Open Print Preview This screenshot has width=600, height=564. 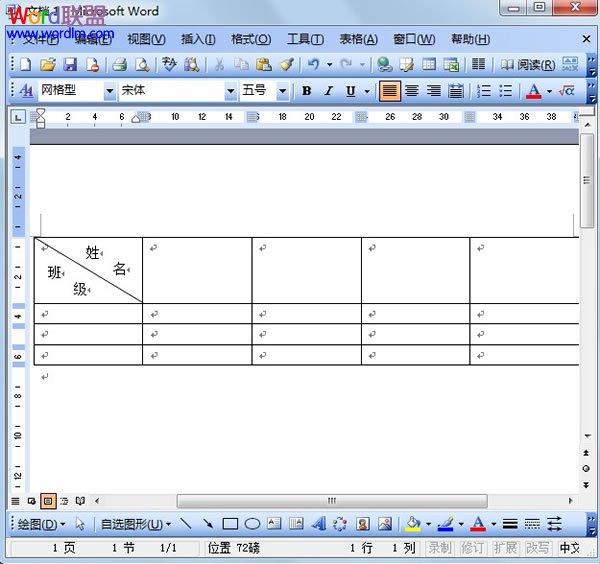(x=142, y=64)
